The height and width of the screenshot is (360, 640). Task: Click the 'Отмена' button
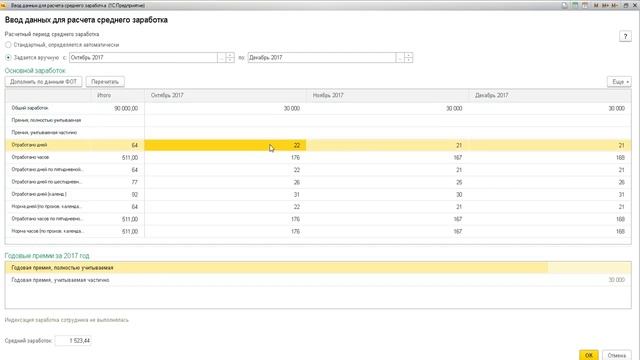click(x=616, y=355)
